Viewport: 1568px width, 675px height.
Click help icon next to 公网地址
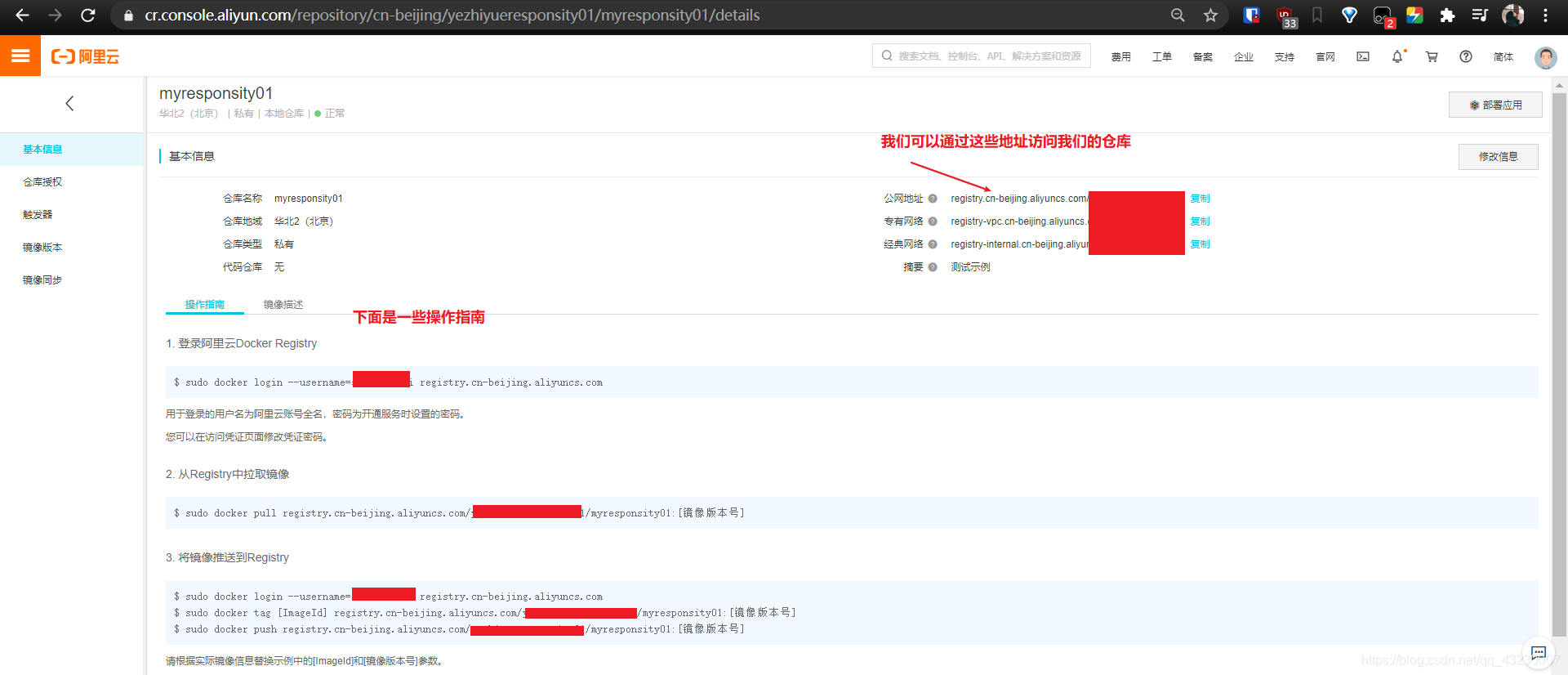pos(933,199)
